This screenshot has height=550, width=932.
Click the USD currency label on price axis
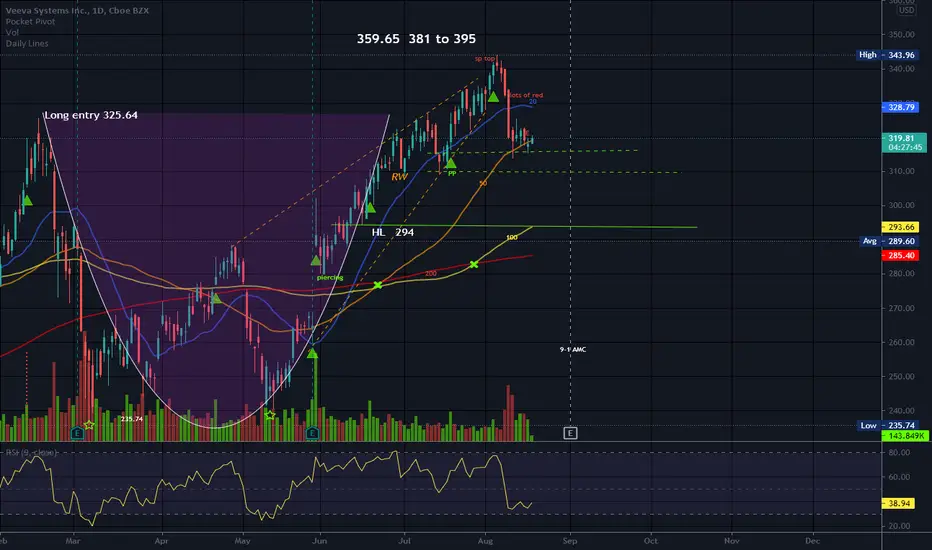(906, 10)
